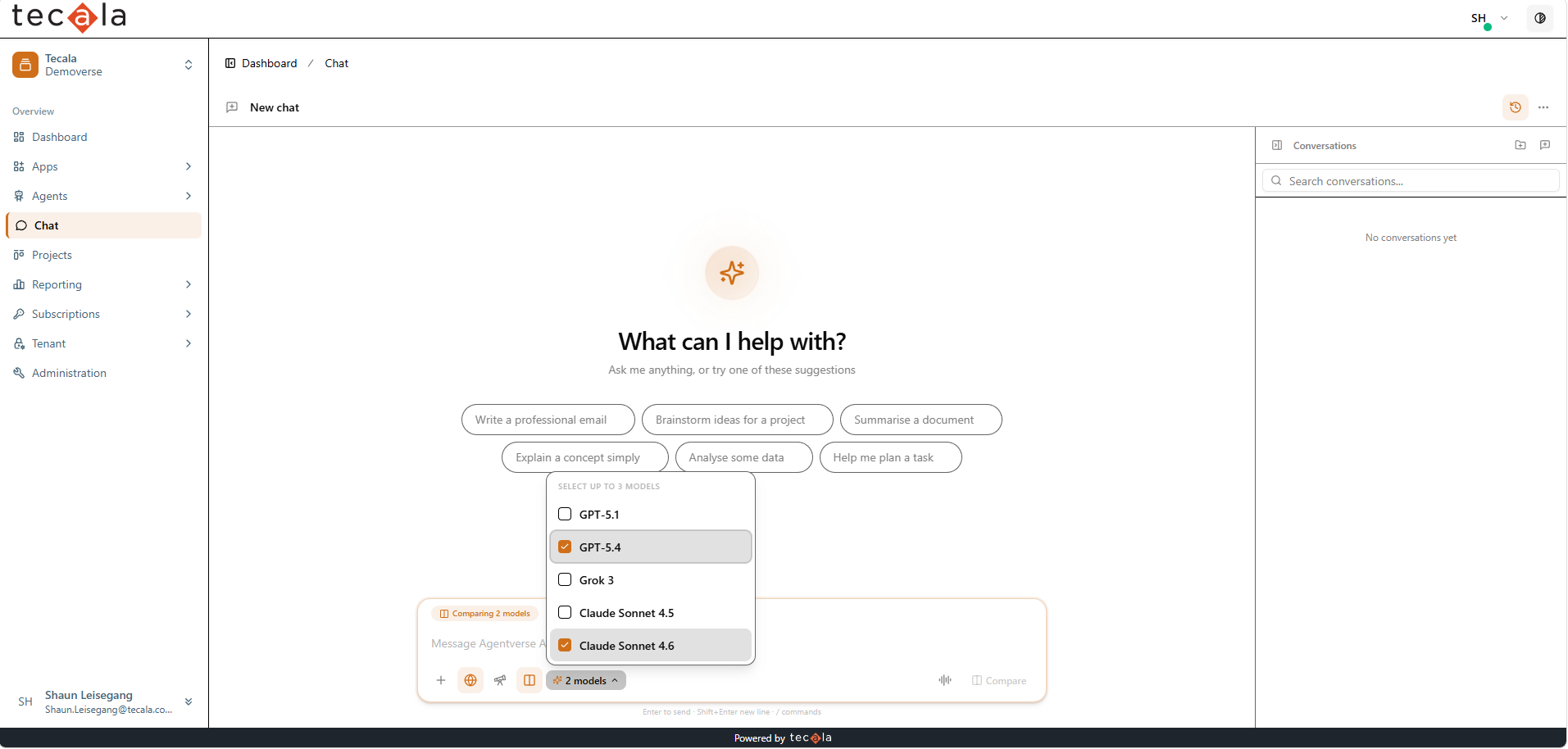Screen dimensions: 1568x749
Task: Check the Claude Sonnet 4.5 checkbox
Action: [565, 612]
